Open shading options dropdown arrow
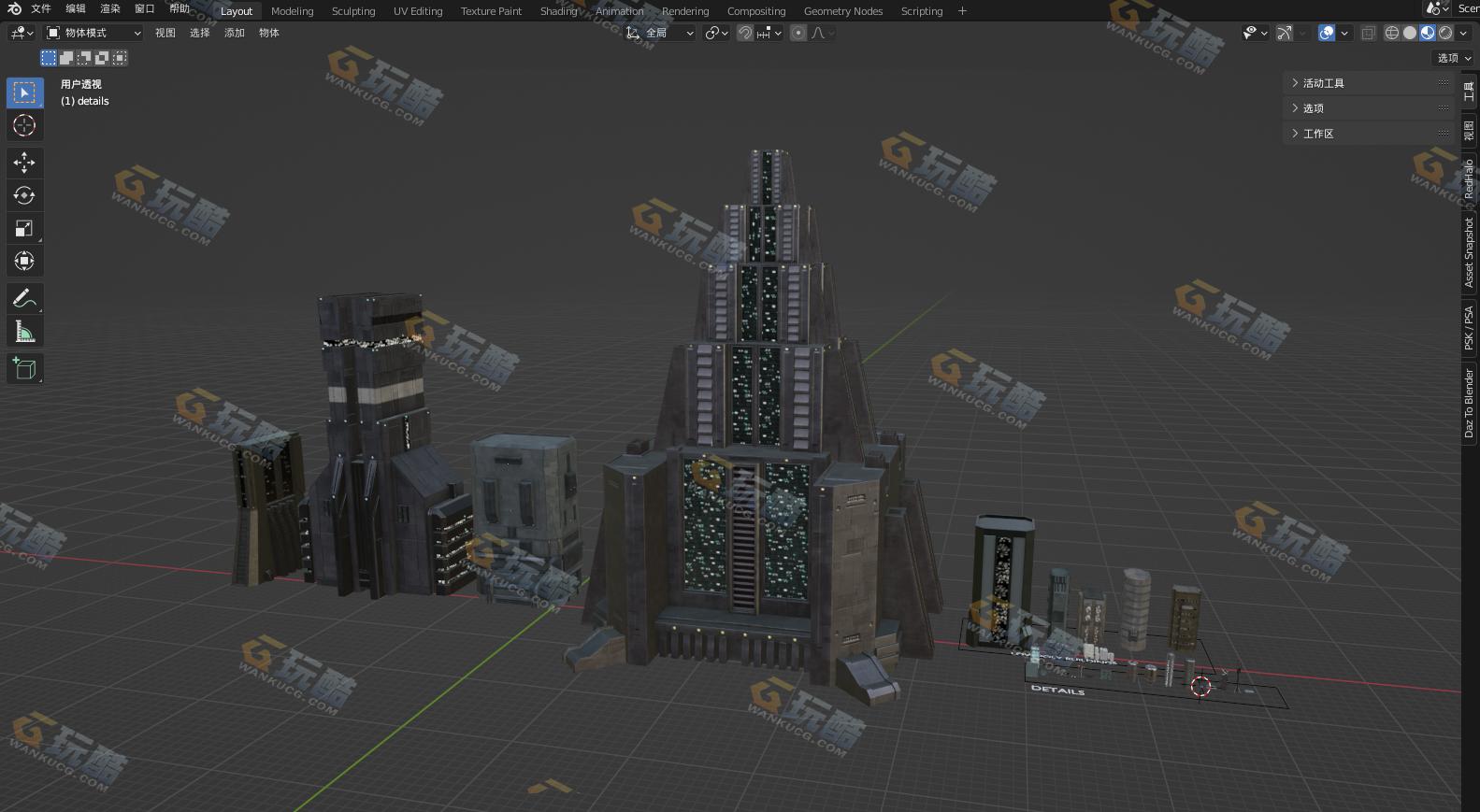 click(x=1463, y=33)
